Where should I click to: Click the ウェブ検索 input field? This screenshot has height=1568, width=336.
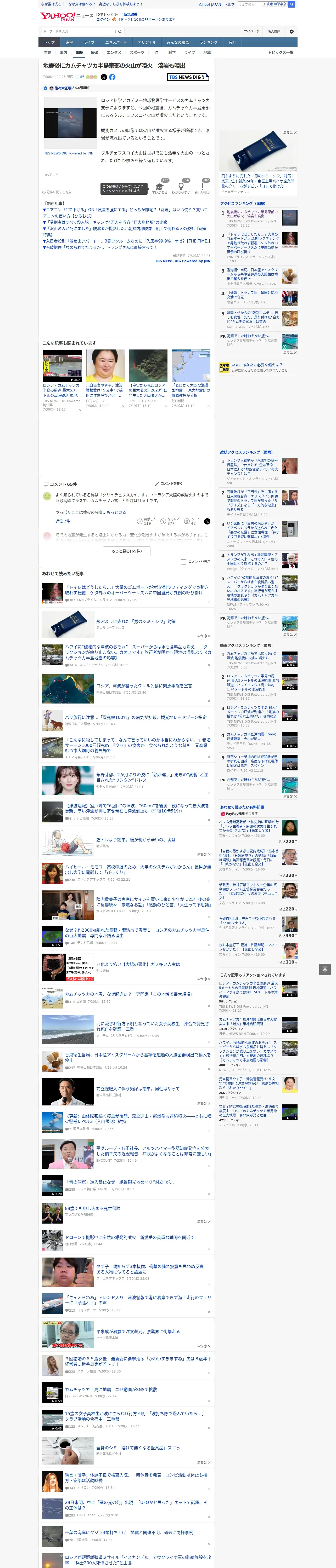[249, 4]
